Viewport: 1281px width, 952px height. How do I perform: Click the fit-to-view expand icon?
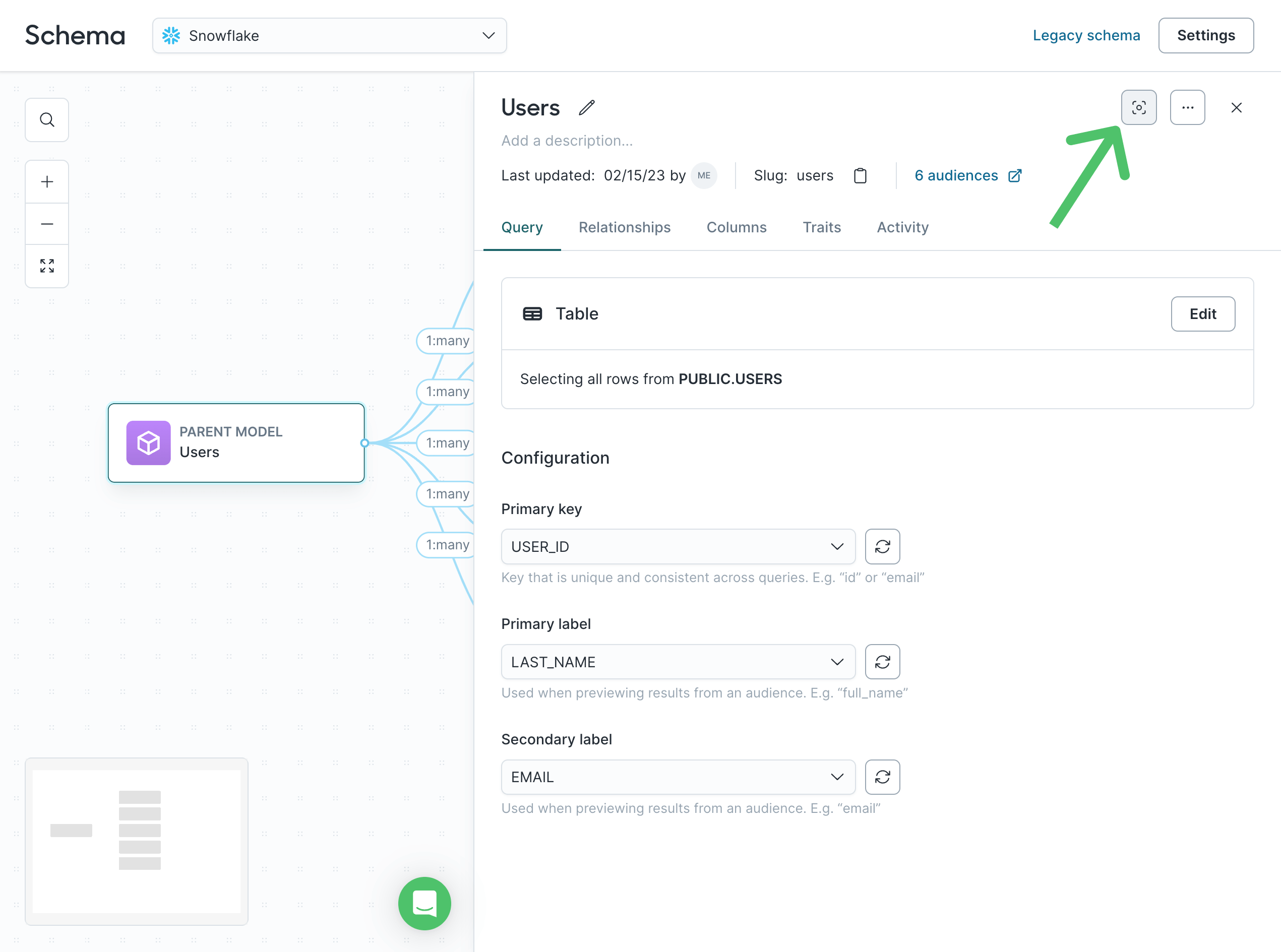pyautogui.click(x=47, y=266)
